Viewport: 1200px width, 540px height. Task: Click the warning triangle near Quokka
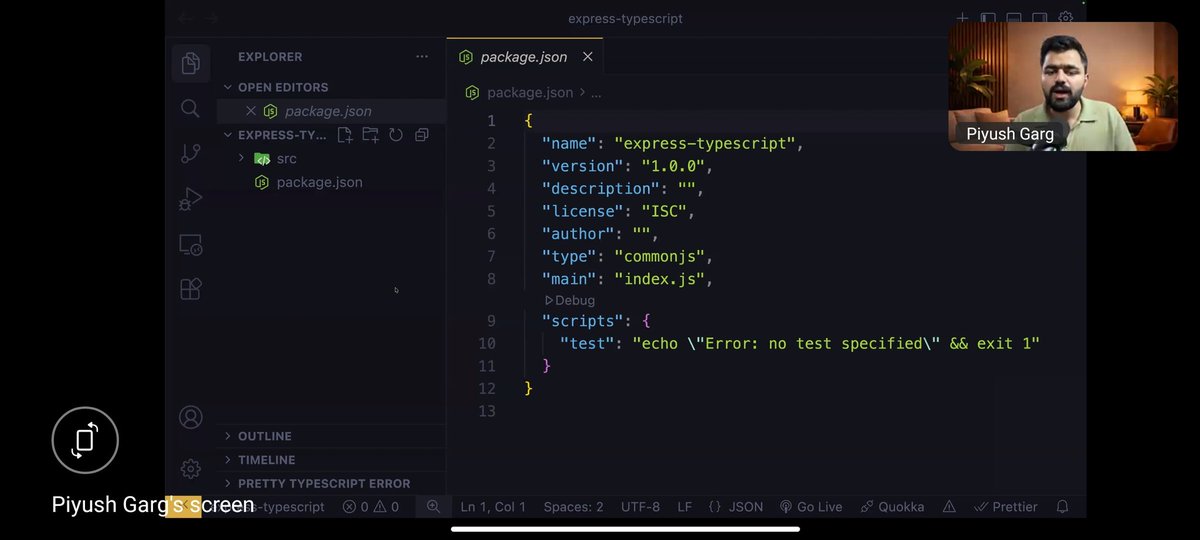[949, 507]
